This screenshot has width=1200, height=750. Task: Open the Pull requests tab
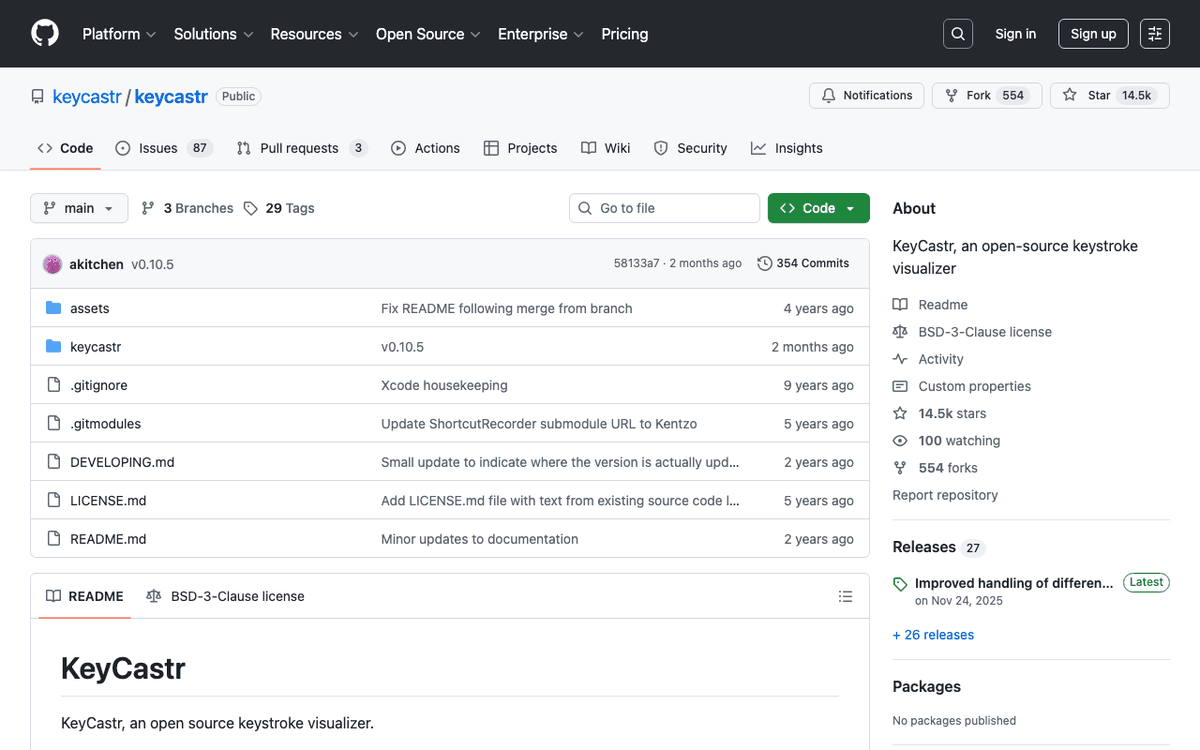[x=299, y=148]
